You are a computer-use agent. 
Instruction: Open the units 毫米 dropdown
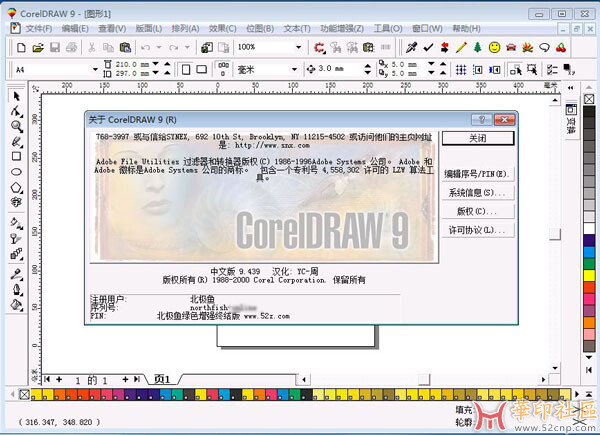coord(294,70)
